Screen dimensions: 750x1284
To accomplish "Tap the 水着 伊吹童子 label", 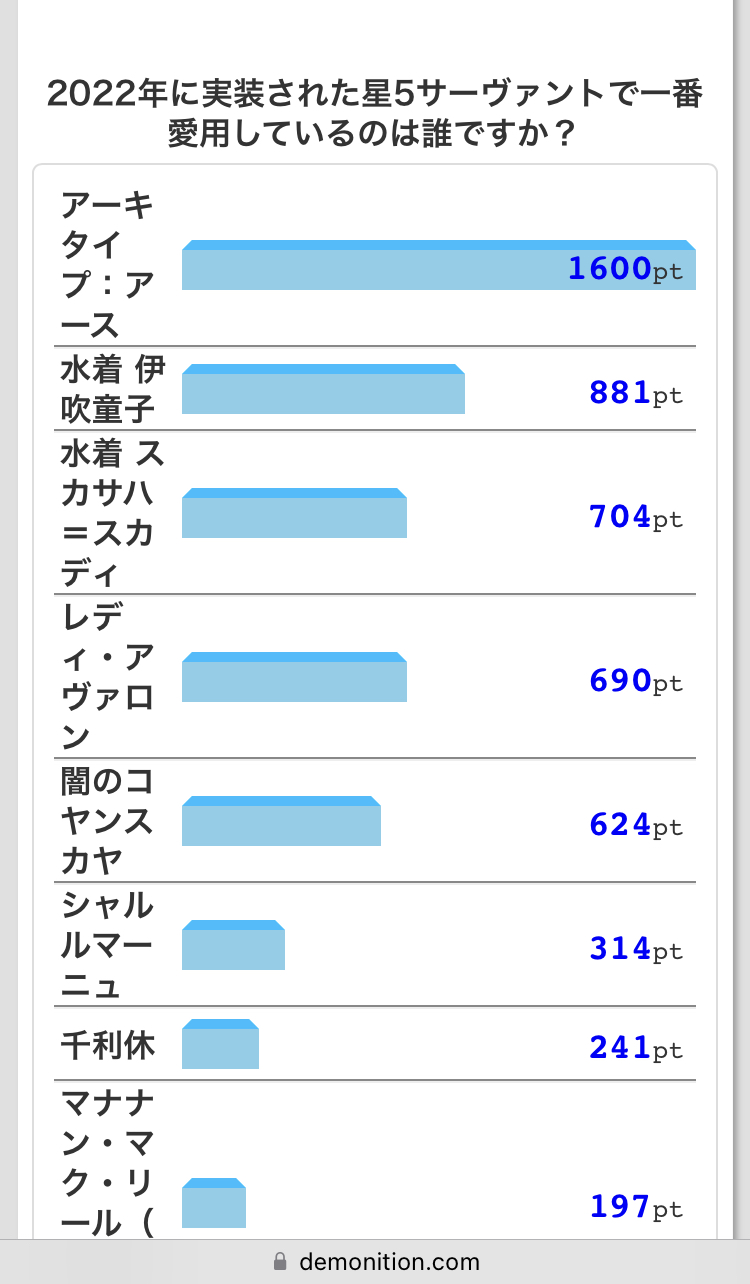I will point(111,389).
